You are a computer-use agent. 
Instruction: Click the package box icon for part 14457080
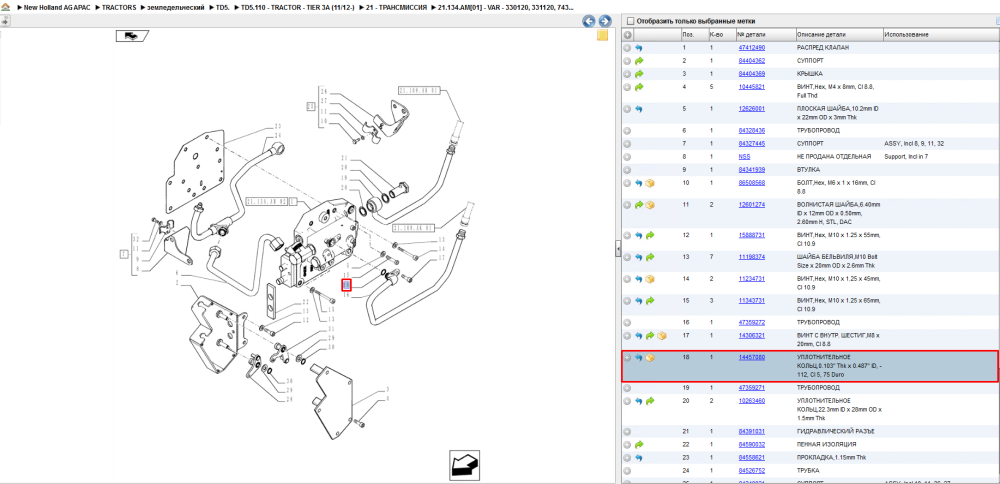(x=651, y=358)
